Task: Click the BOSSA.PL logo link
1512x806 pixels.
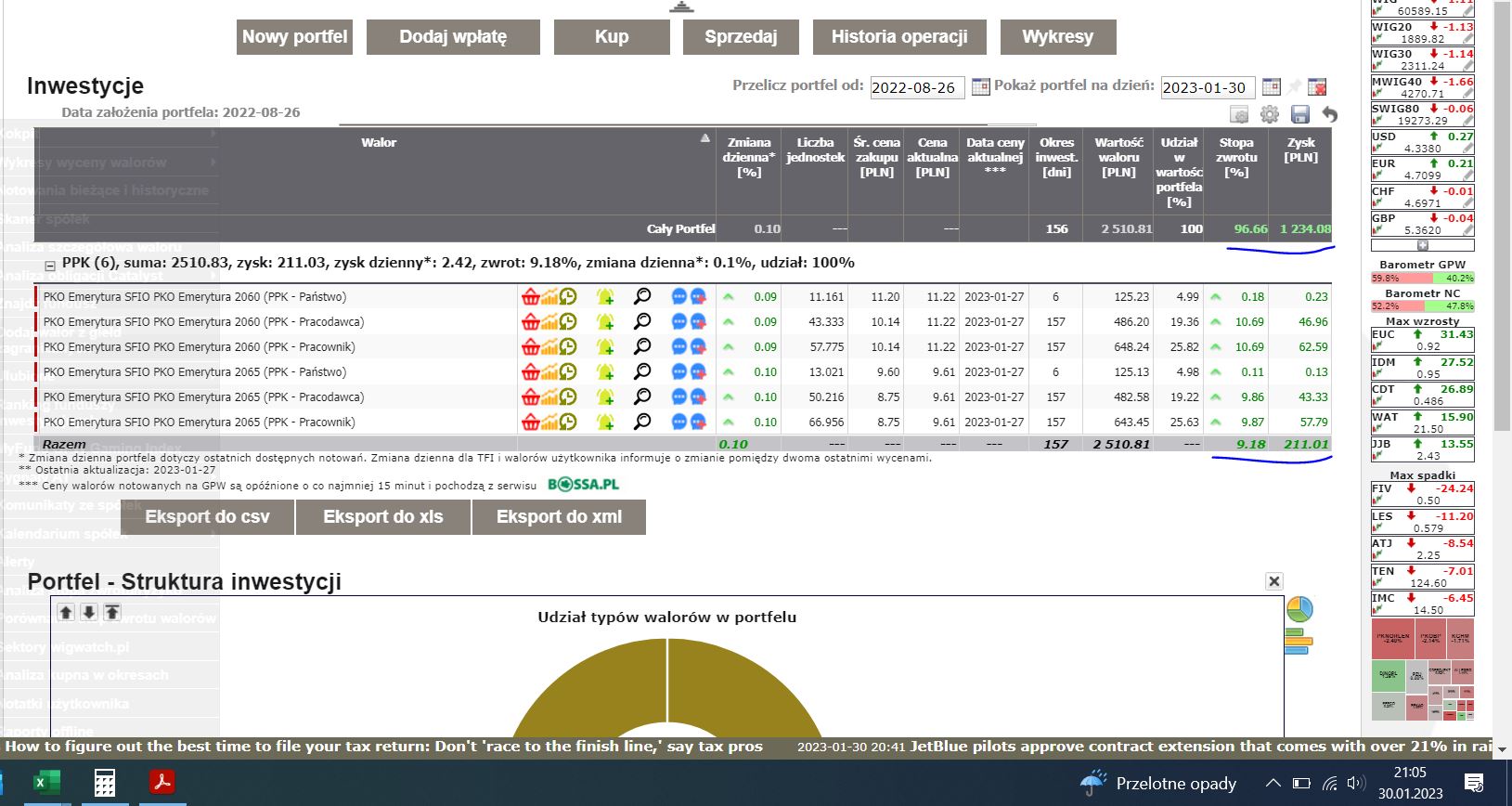Action: (x=583, y=485)
